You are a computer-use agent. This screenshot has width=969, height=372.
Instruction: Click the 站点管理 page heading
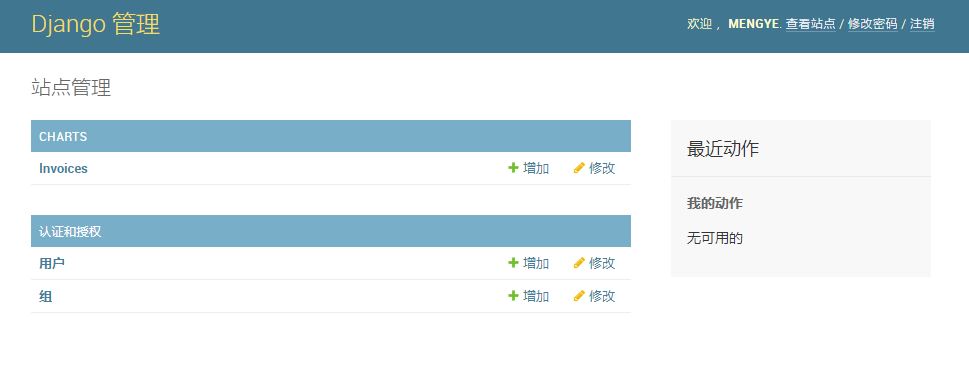pyautogui.click(x=71, y=88)
